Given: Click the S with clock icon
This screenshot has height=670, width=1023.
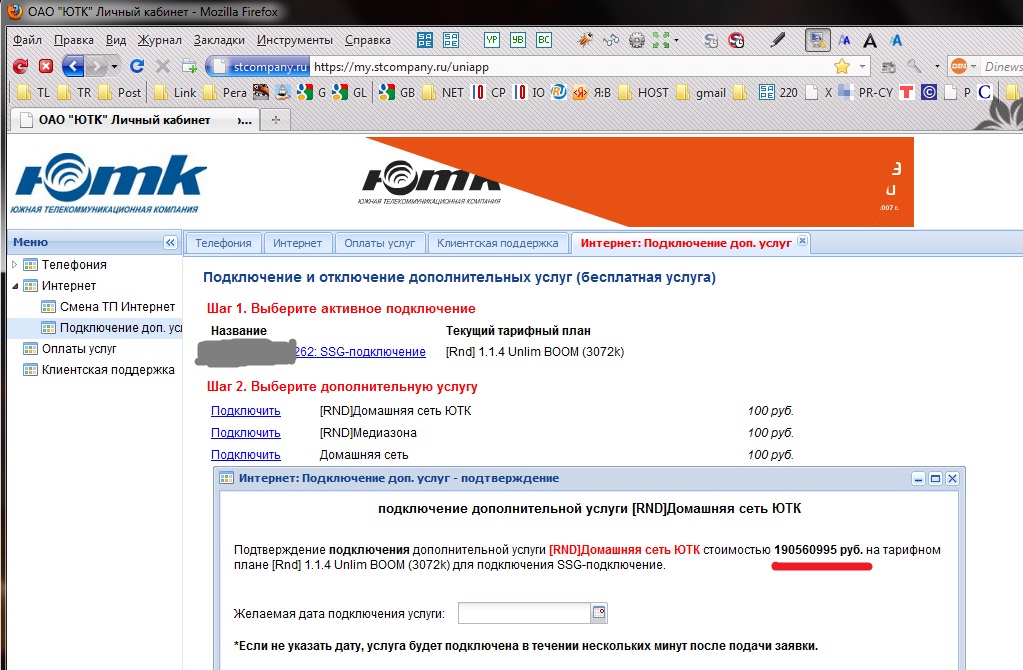Looking at the screenshot, I should point(711,40).
